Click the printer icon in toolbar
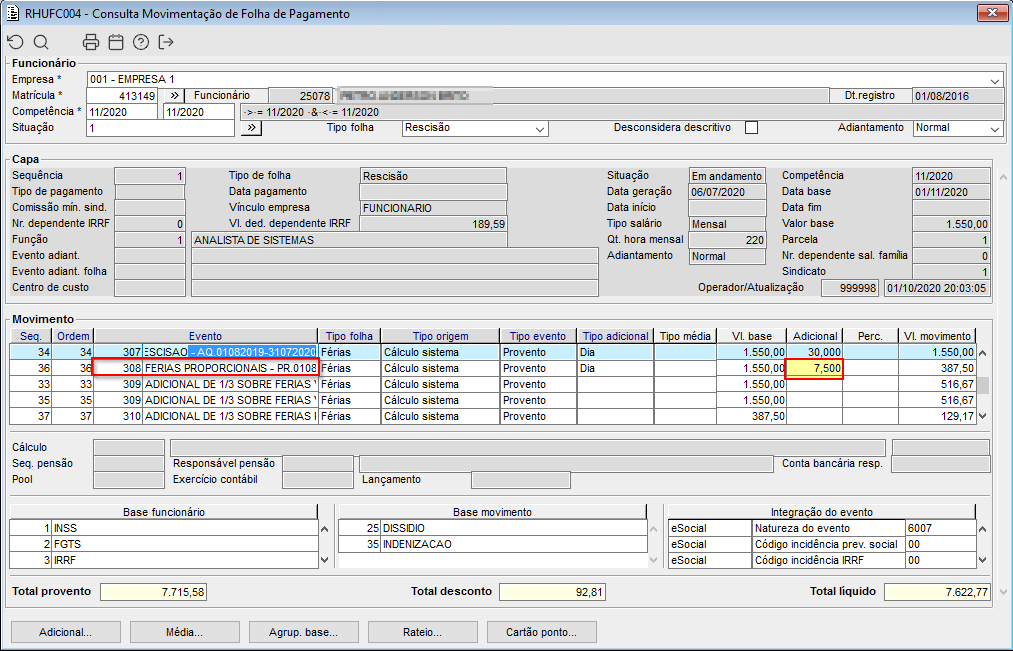The width and height of the screenshot is (1013, 651). tap(91, 42)
